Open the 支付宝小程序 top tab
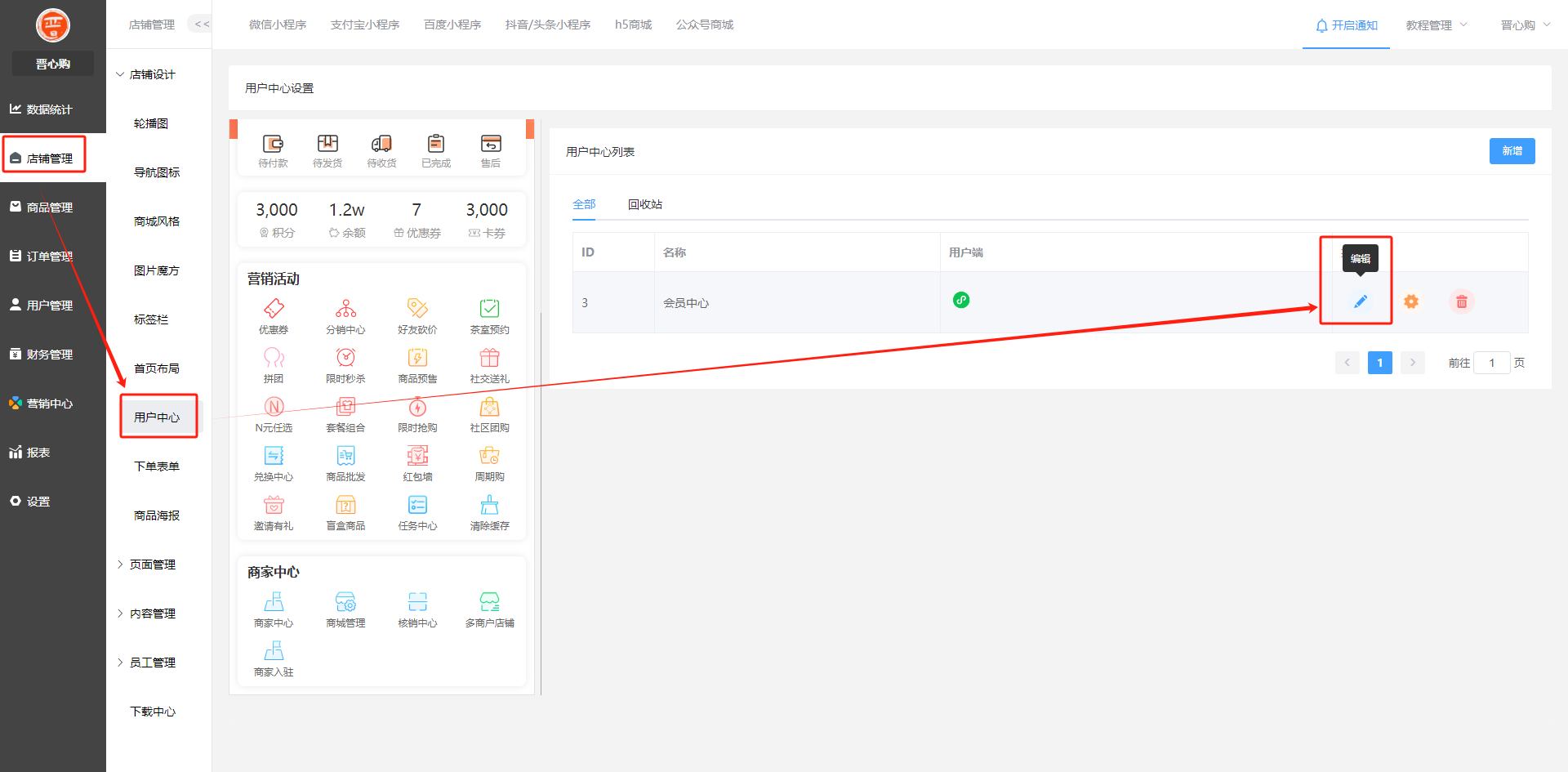The width and height of the screenshot is (1568, 772). point(365,25)
